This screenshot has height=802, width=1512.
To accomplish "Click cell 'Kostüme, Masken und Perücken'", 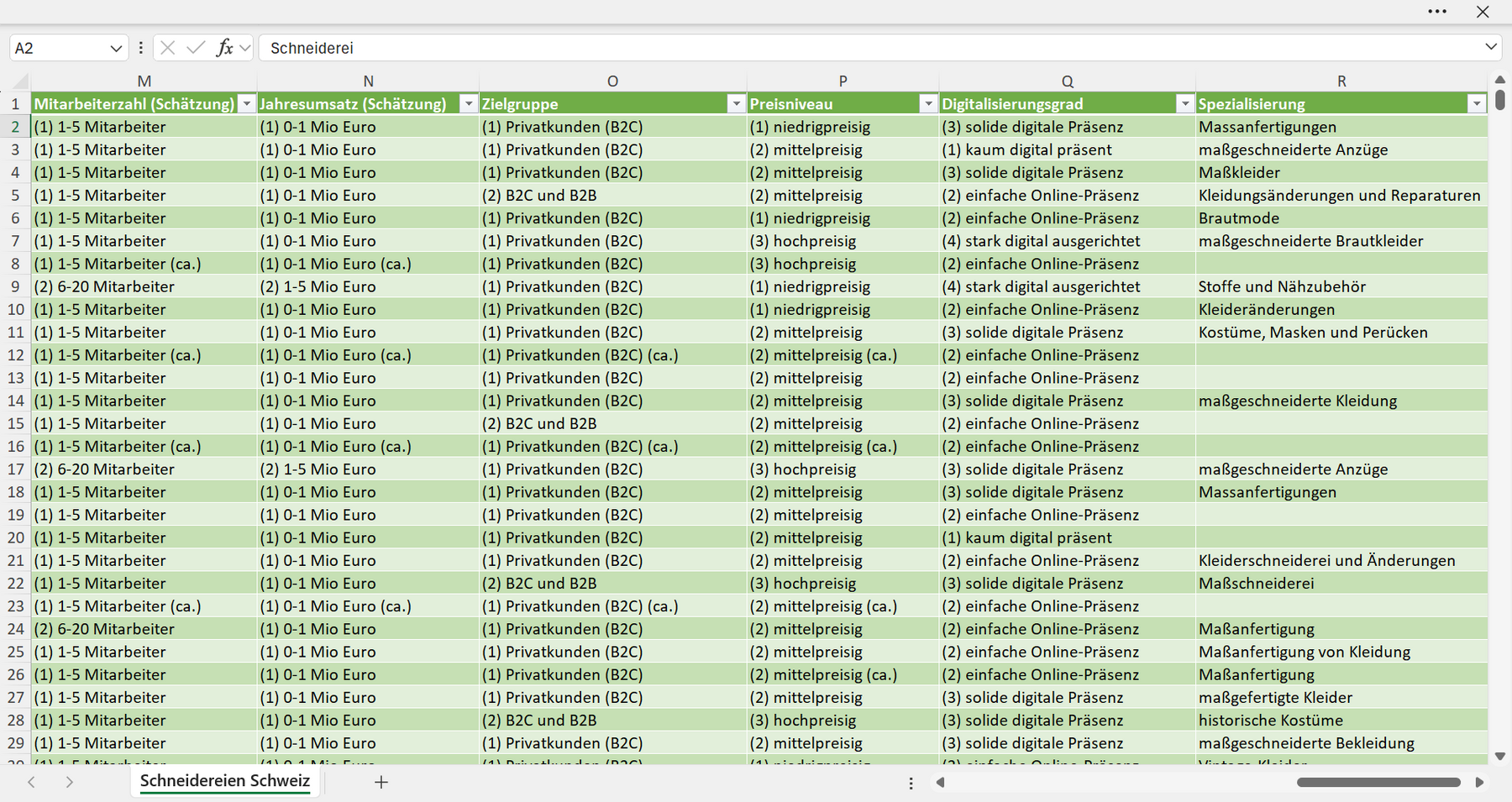I will point(1341,332).
